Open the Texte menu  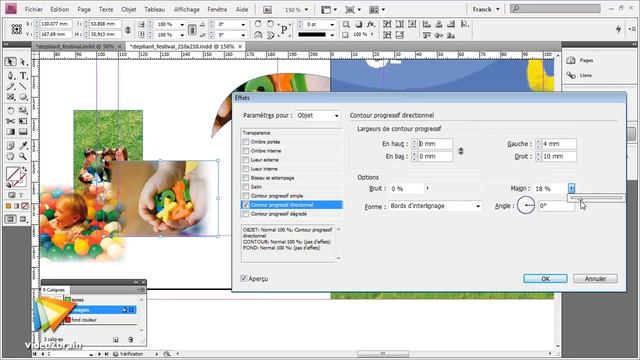coord(106,9)
